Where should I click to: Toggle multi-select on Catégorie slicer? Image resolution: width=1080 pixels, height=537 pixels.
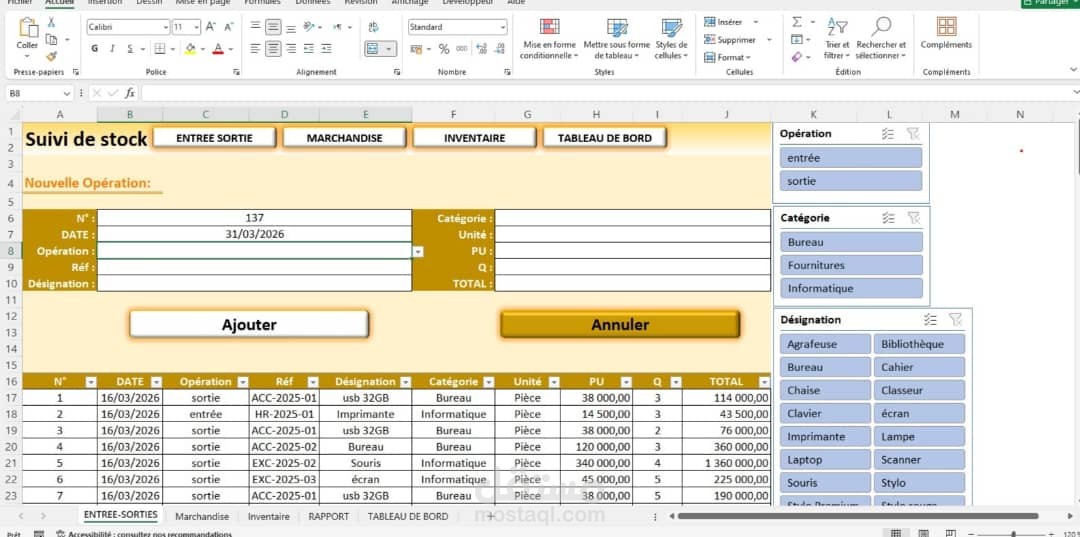click(888, 218)
